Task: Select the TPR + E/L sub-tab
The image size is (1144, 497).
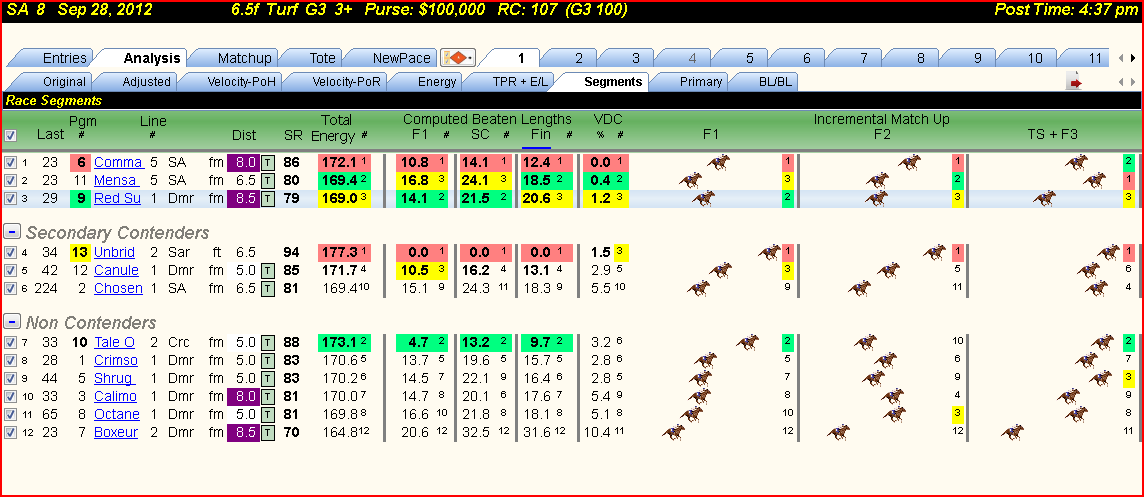Action: 518,82
